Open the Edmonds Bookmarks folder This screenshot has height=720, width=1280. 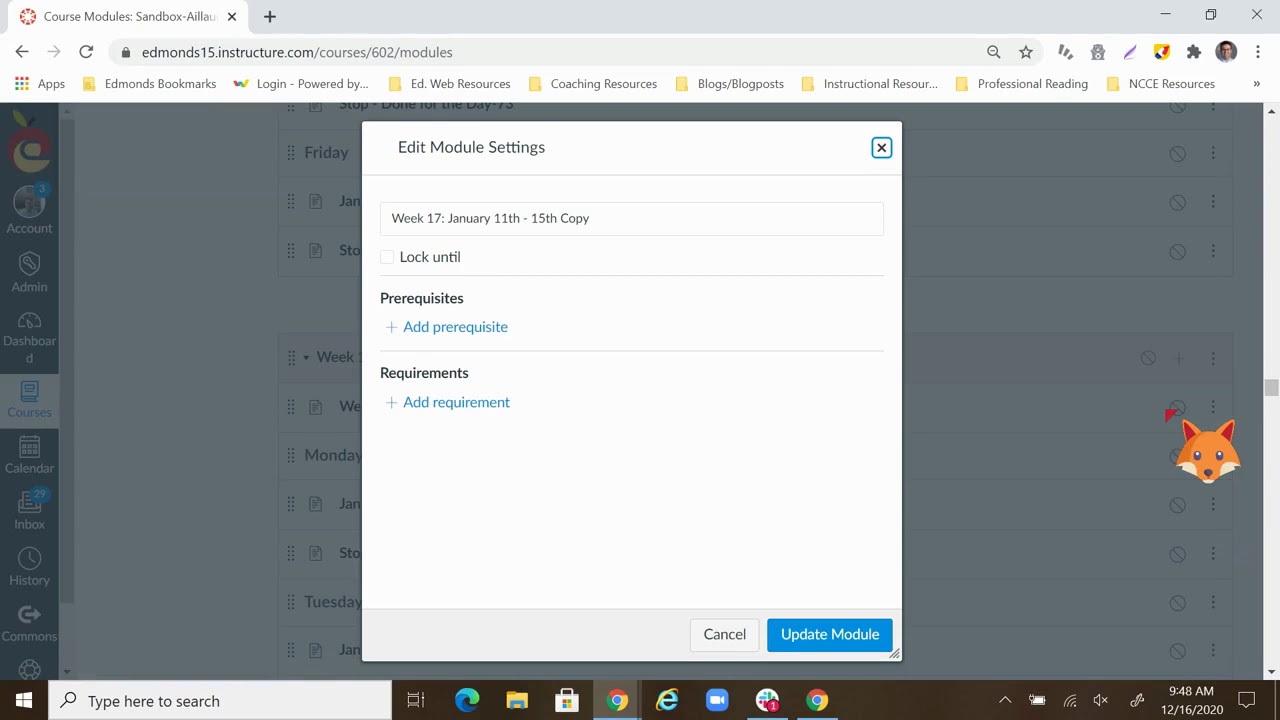pos(150,84)
